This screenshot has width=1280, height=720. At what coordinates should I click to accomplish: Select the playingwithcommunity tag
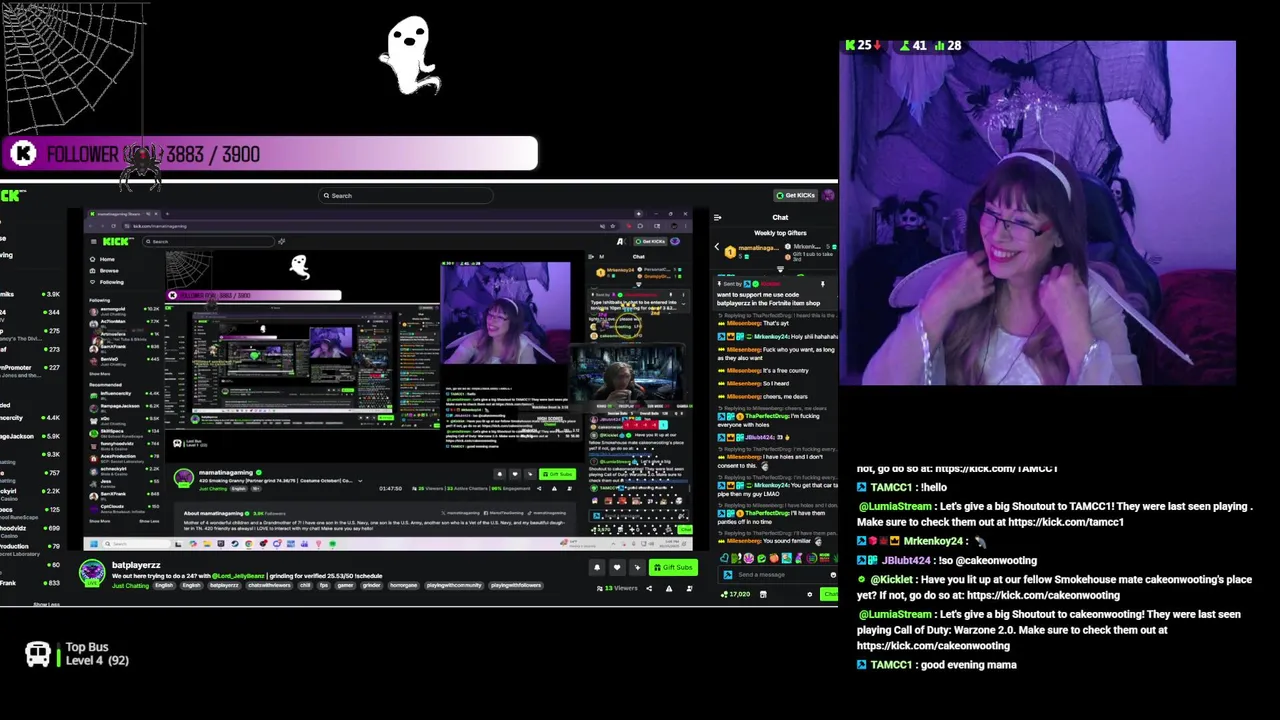pyautogui.click(x=454, y=586)
